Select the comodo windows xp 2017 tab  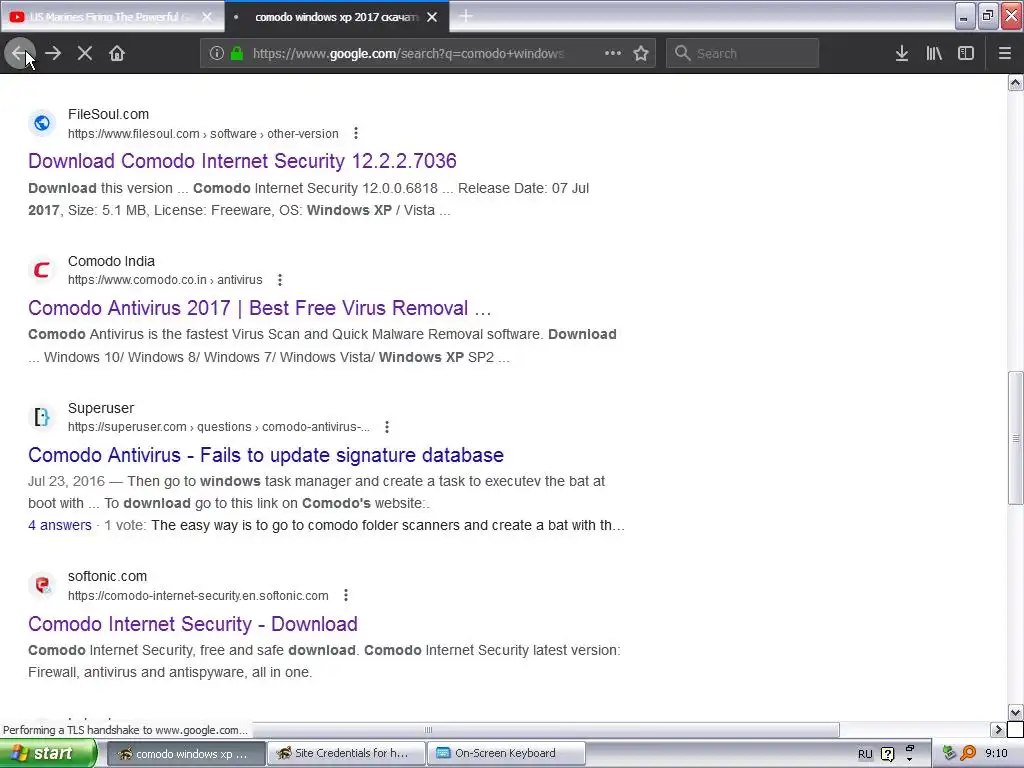pyautogui.click(x=336, y=17)
